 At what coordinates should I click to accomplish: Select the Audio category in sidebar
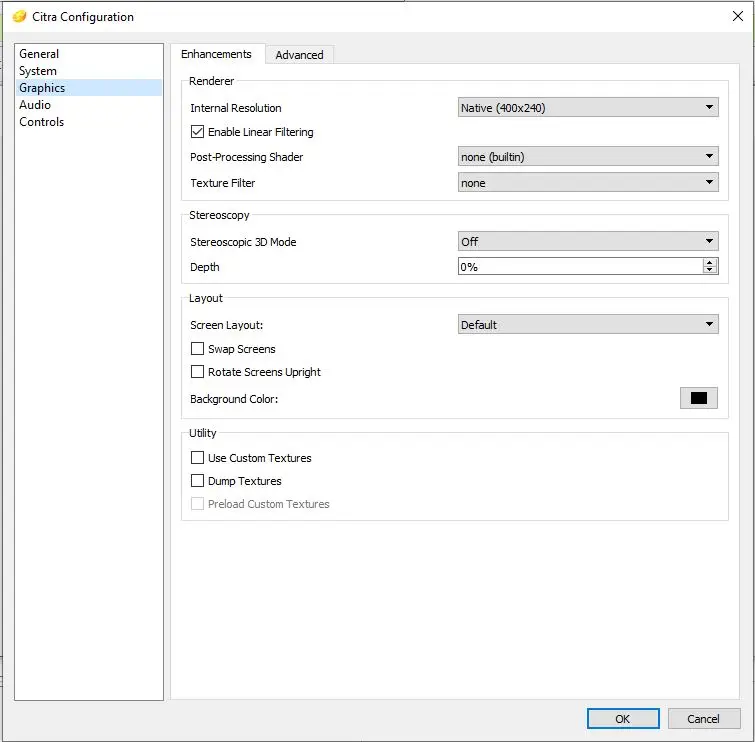(35, 105)
